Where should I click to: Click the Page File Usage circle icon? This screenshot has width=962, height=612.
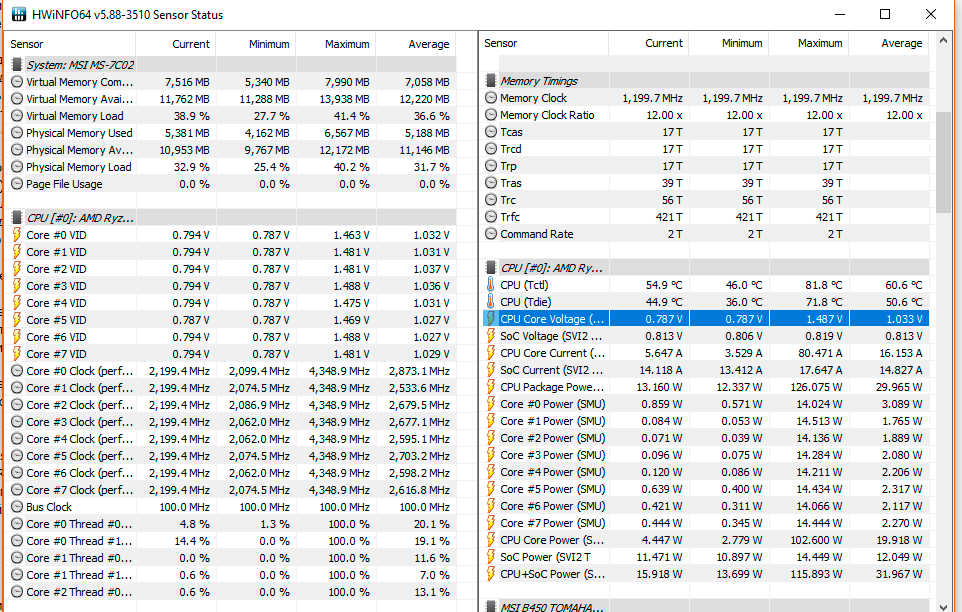16,184
